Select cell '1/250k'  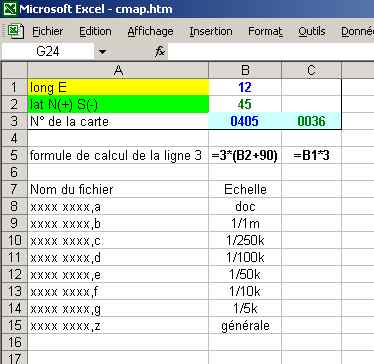245,240
